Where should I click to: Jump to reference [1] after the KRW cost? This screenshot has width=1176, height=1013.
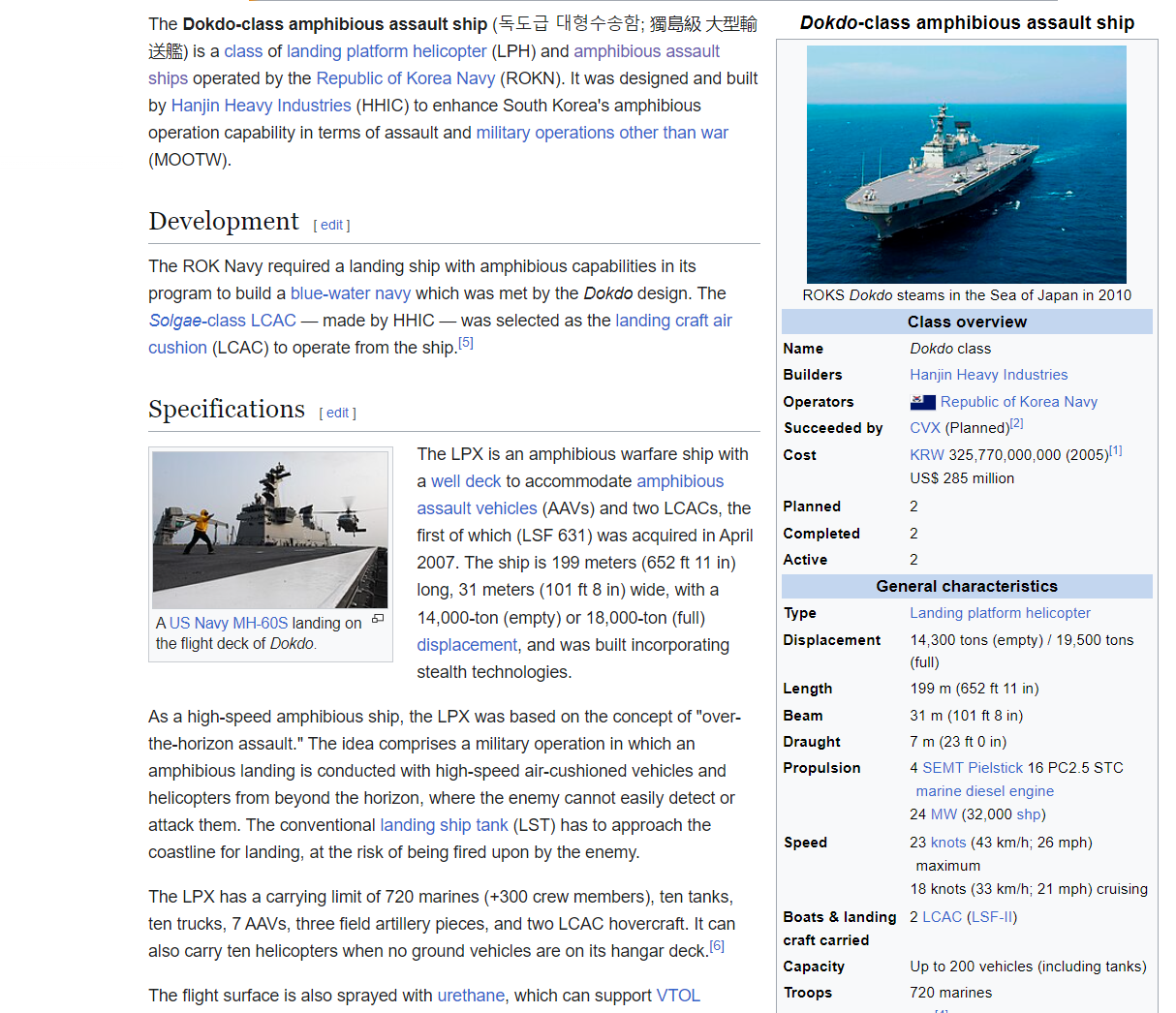1116,450
